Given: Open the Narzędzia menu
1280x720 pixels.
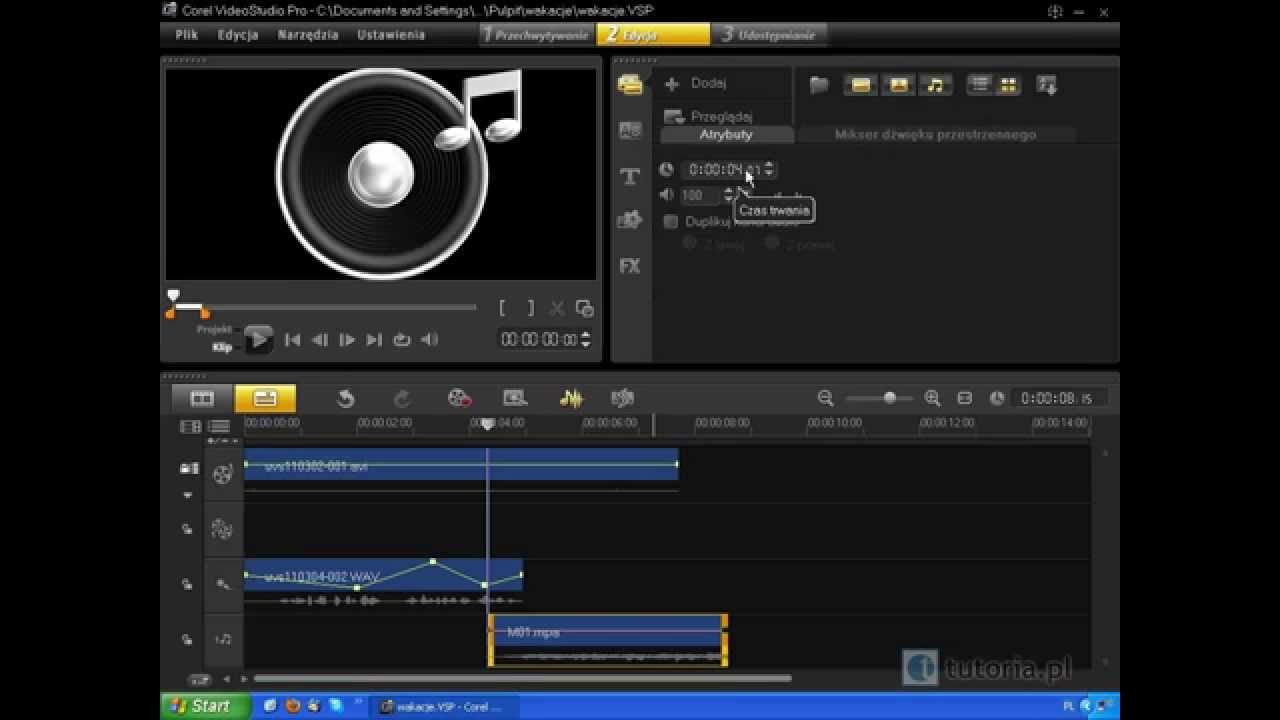Looking at the screenshot, I should coord(308,34).
